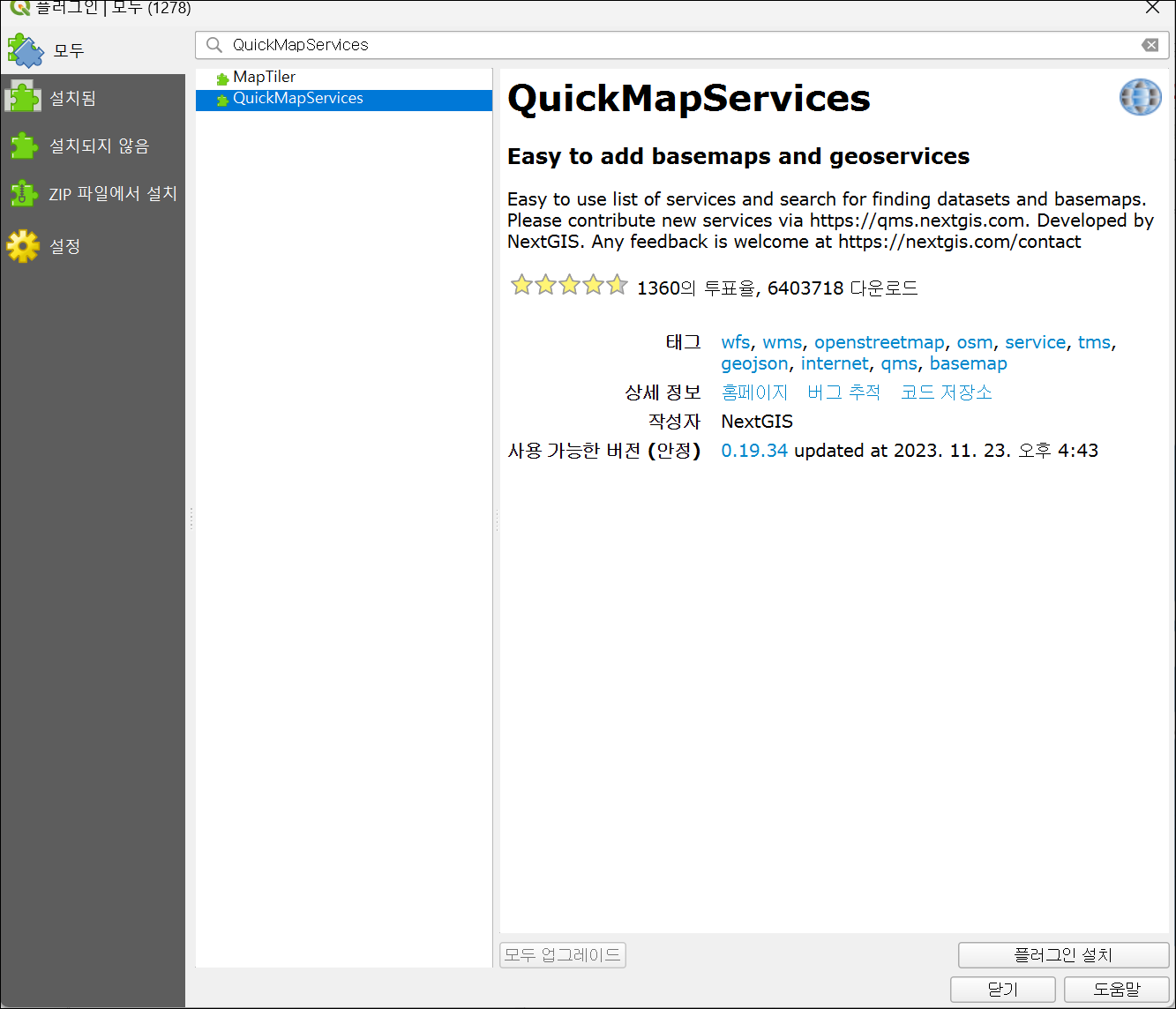Open the tms tag link

(x=1094, y=342)
